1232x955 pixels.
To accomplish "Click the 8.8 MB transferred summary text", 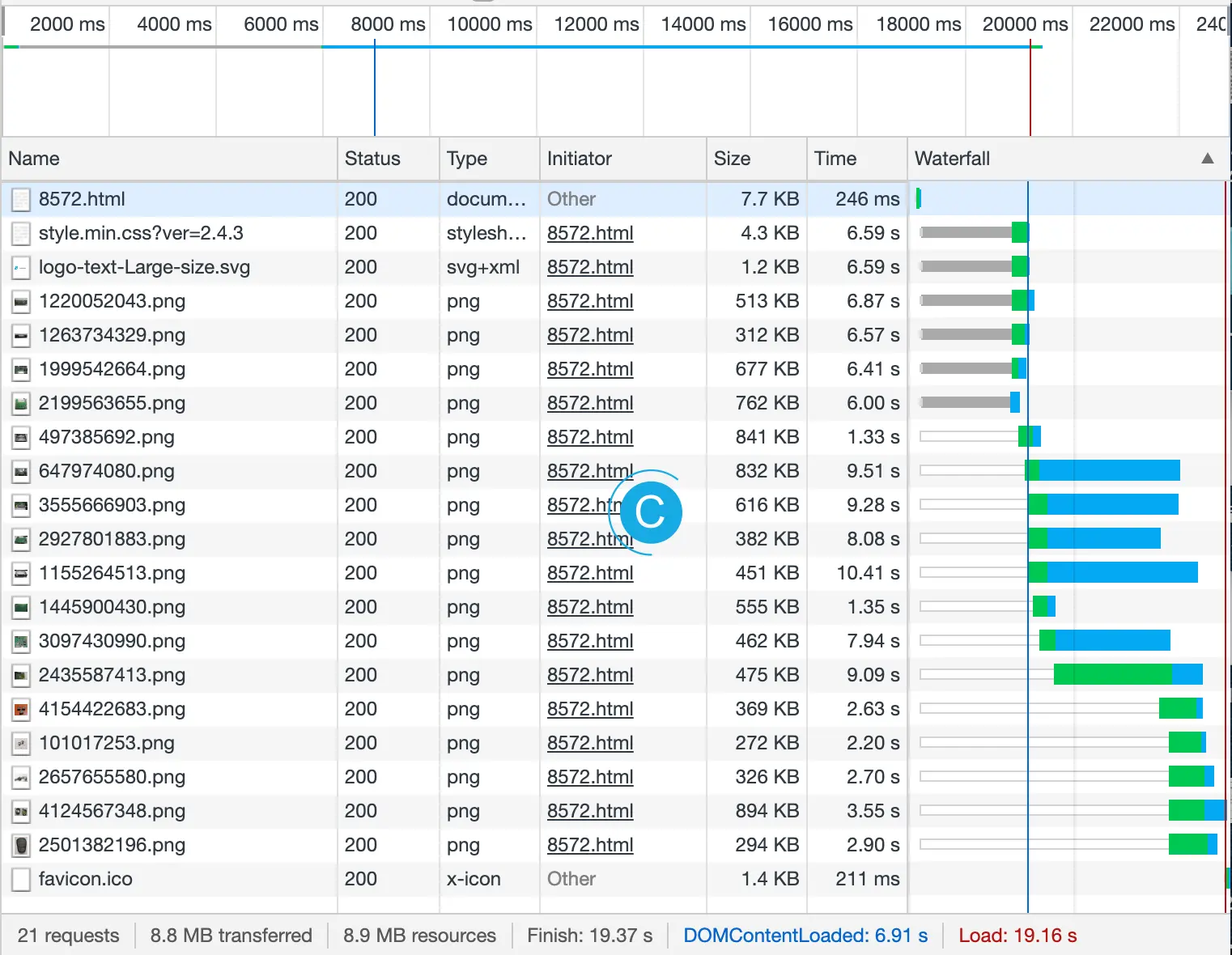I will pos(231,936).
